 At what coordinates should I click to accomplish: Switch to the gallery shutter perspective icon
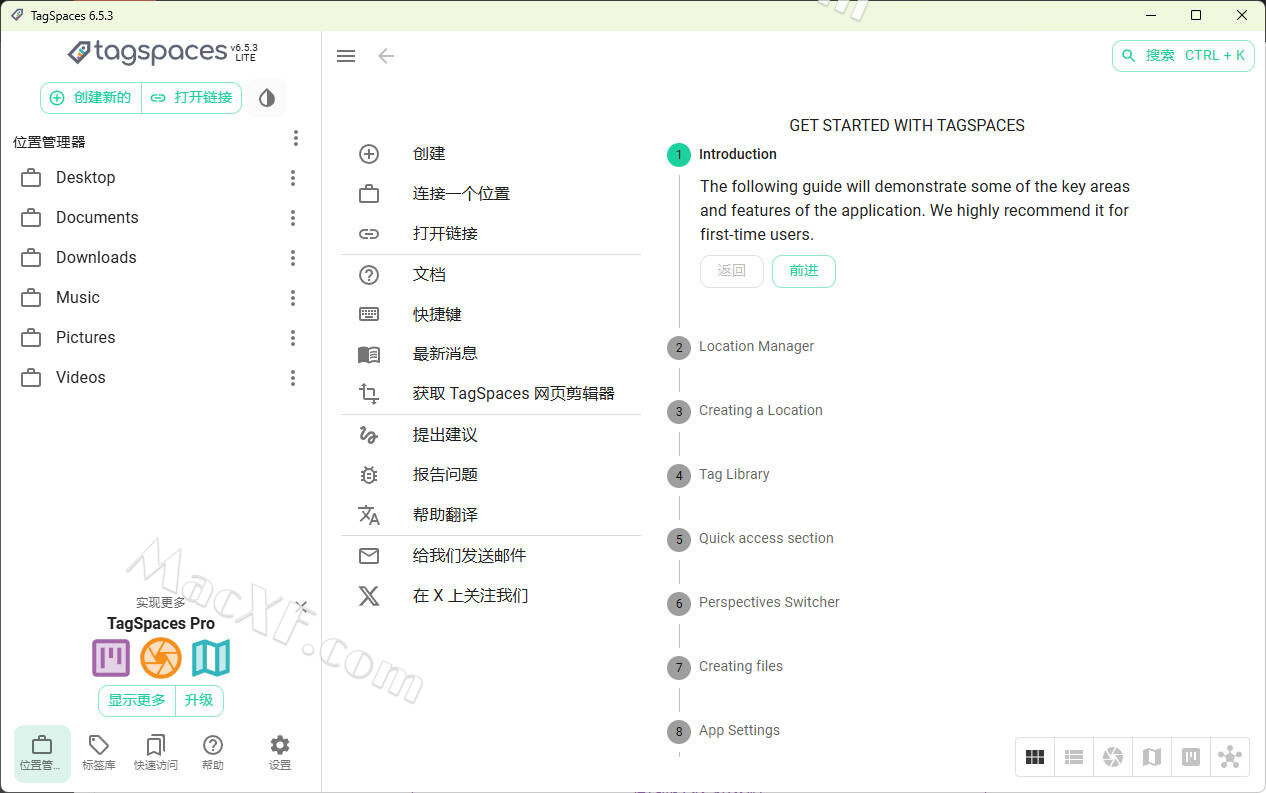point(1113,757)
